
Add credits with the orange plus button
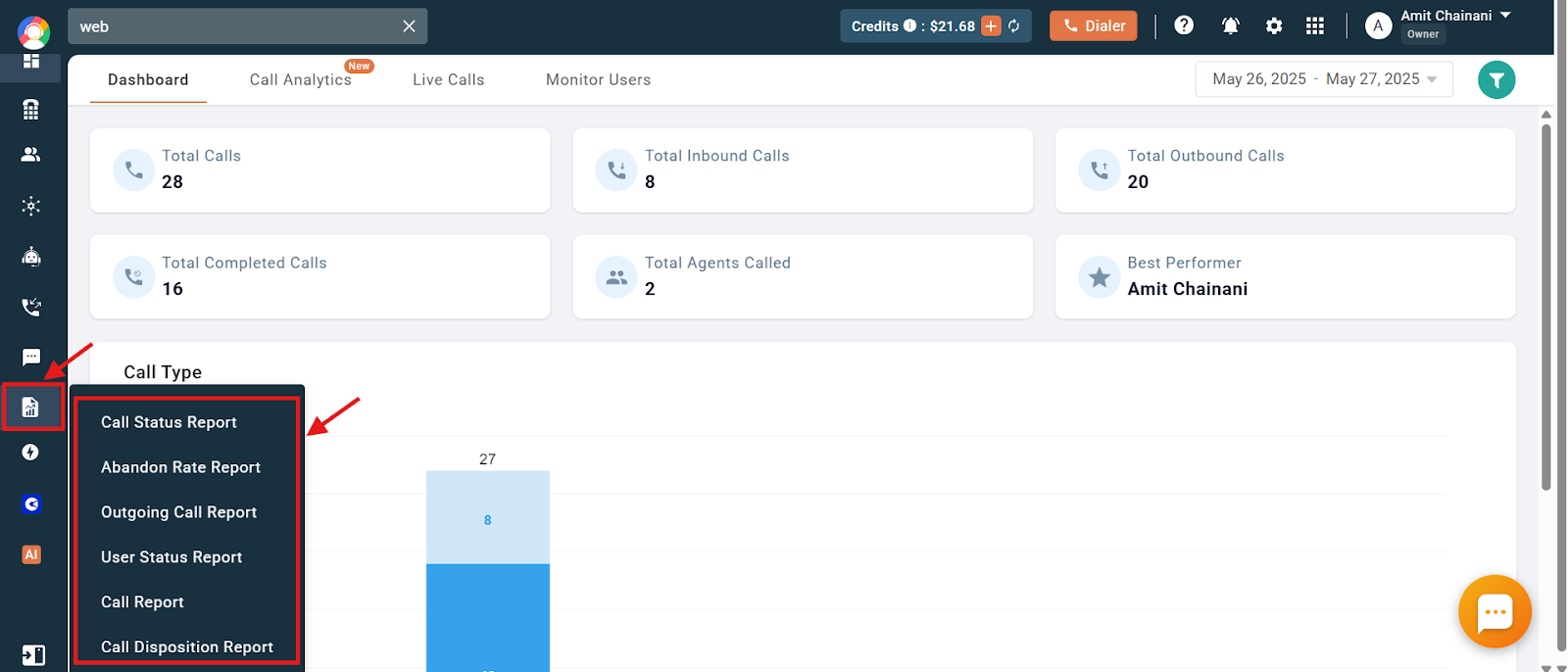point(991,26)
